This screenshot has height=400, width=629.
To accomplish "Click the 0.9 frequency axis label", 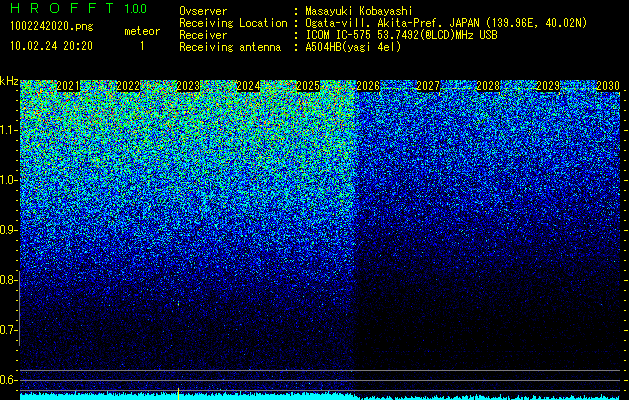I will click(8, 230).
